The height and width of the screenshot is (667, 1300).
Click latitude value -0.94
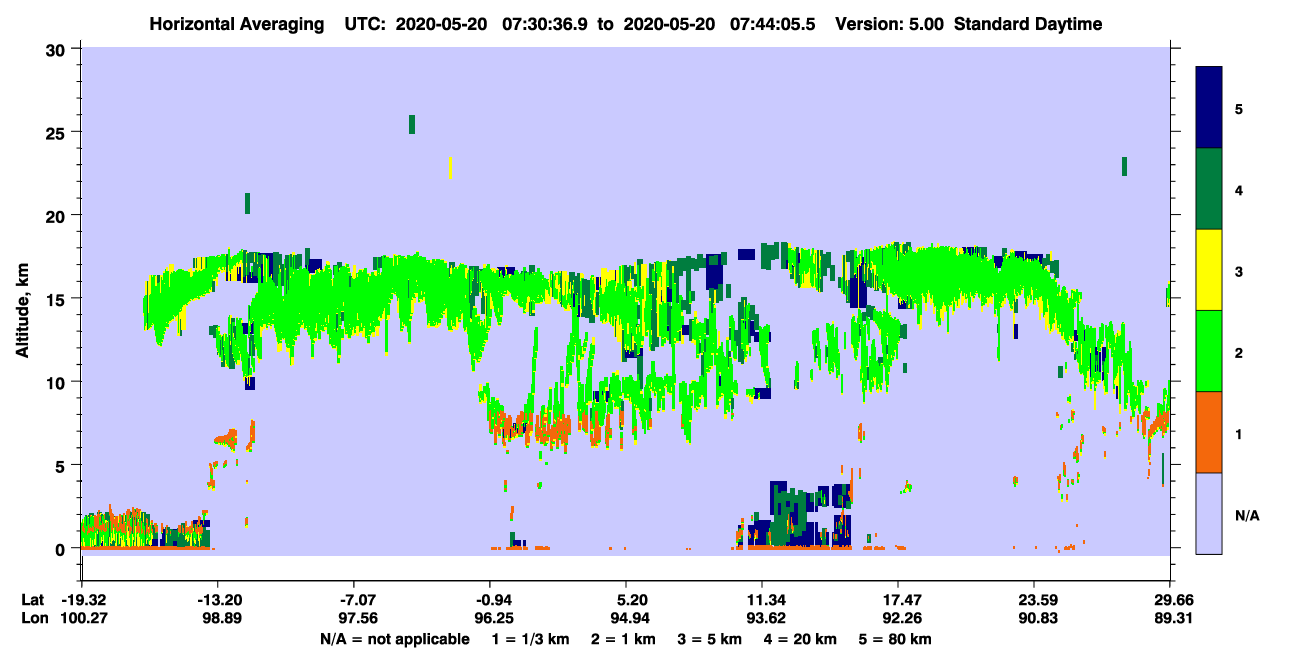point(493,600)
